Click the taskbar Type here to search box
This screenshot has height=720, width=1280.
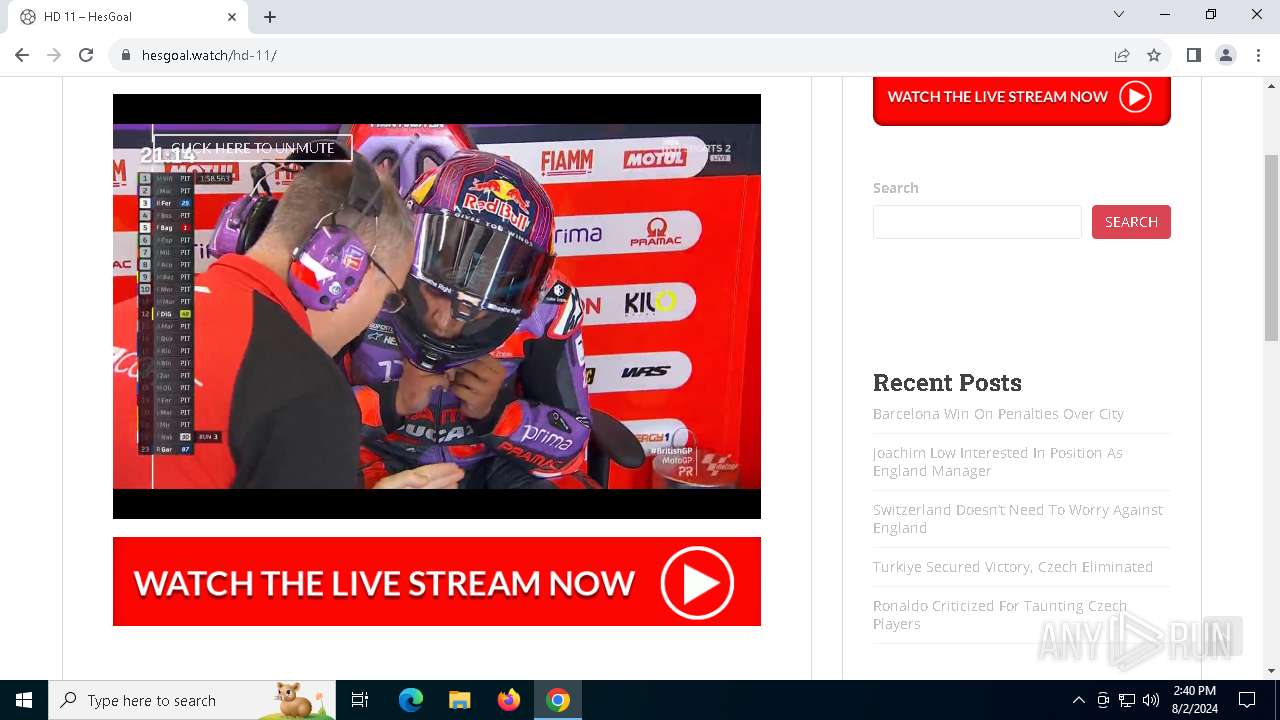[192, 700]
